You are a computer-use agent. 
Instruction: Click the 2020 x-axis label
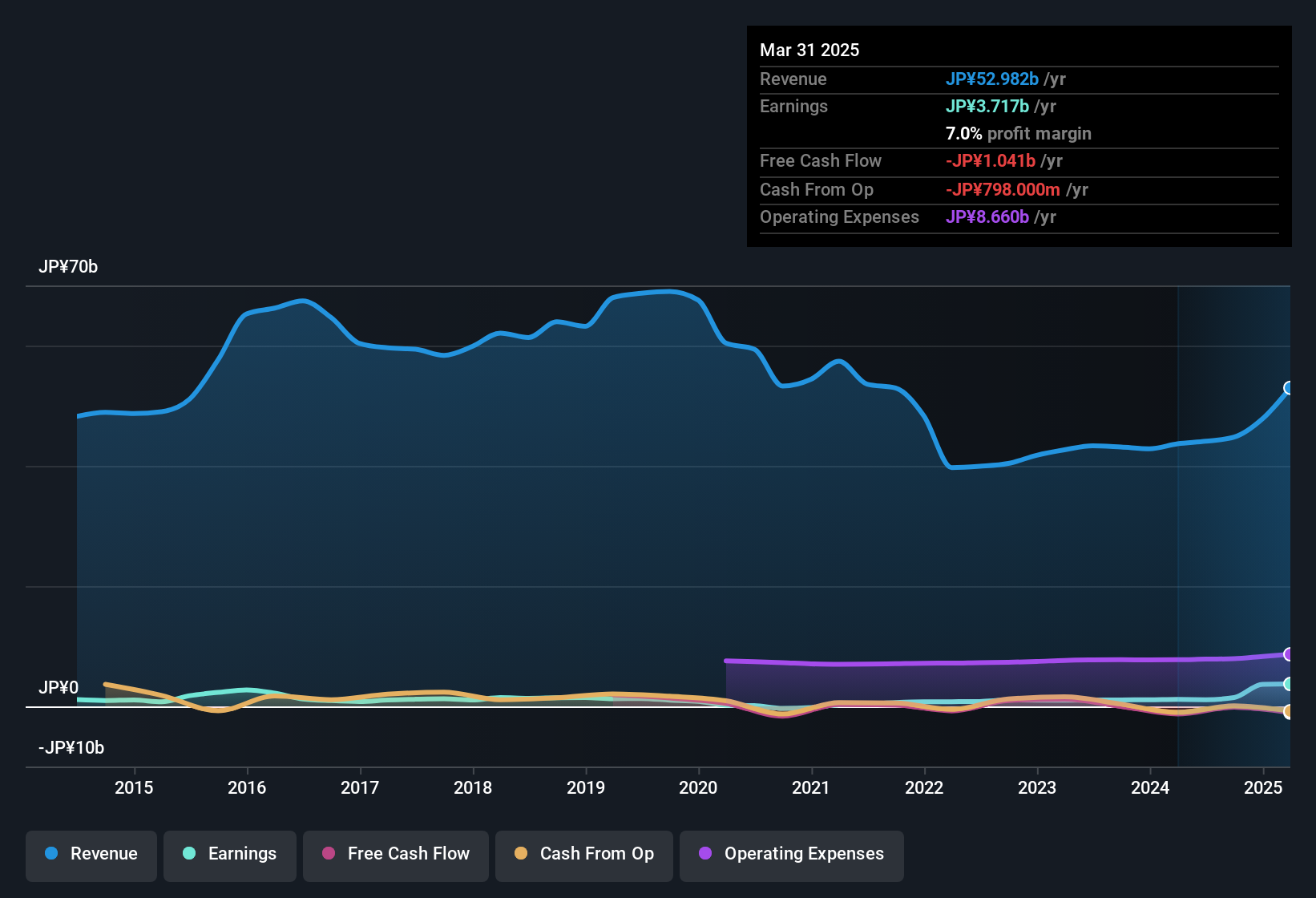point(698,787)
